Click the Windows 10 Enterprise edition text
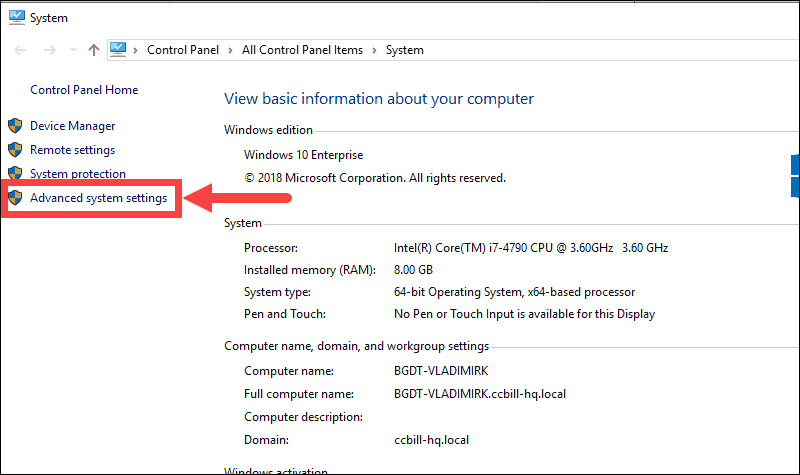The height and width of the screenshot is (475, 800). click(304, 155)
